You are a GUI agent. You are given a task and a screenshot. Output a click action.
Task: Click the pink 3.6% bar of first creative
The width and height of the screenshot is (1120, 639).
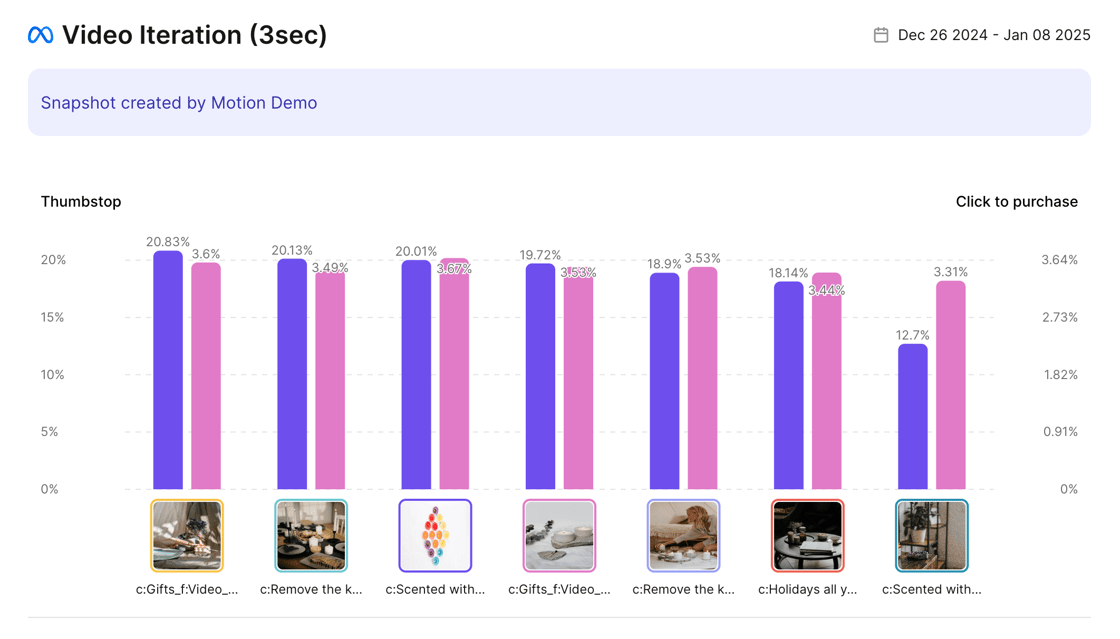click(x=206, y=376)
